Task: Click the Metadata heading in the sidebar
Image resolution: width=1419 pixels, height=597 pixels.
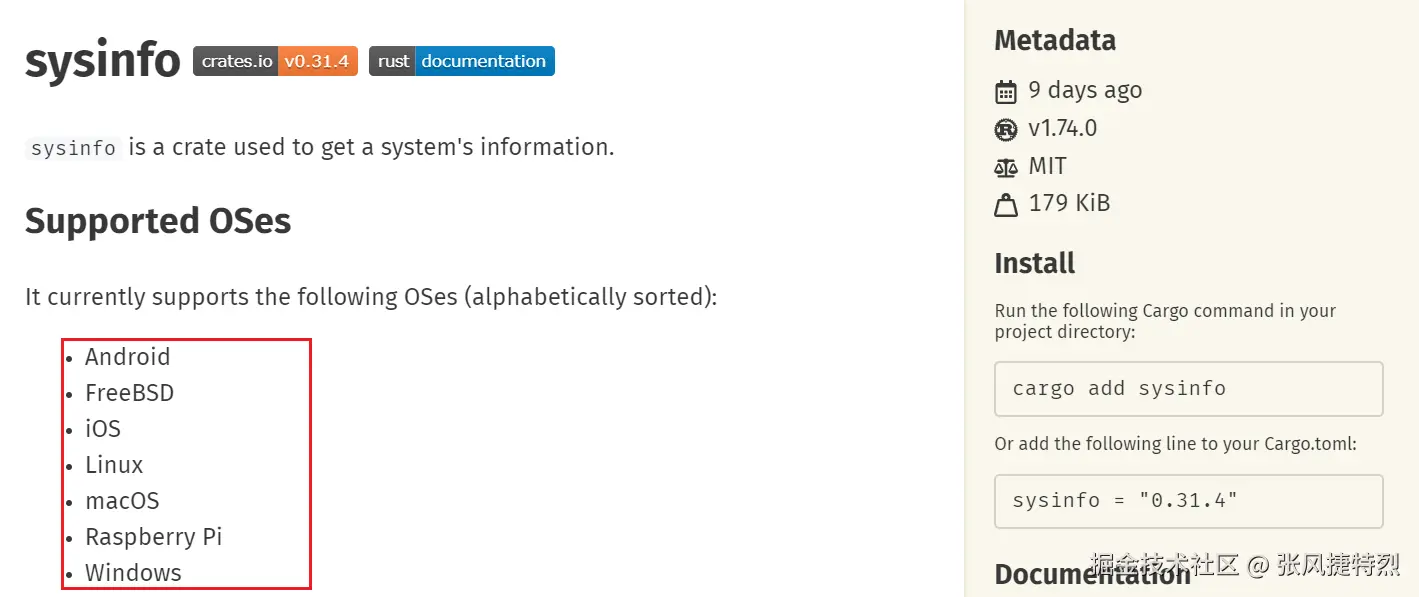Action: coord(1055,40)
